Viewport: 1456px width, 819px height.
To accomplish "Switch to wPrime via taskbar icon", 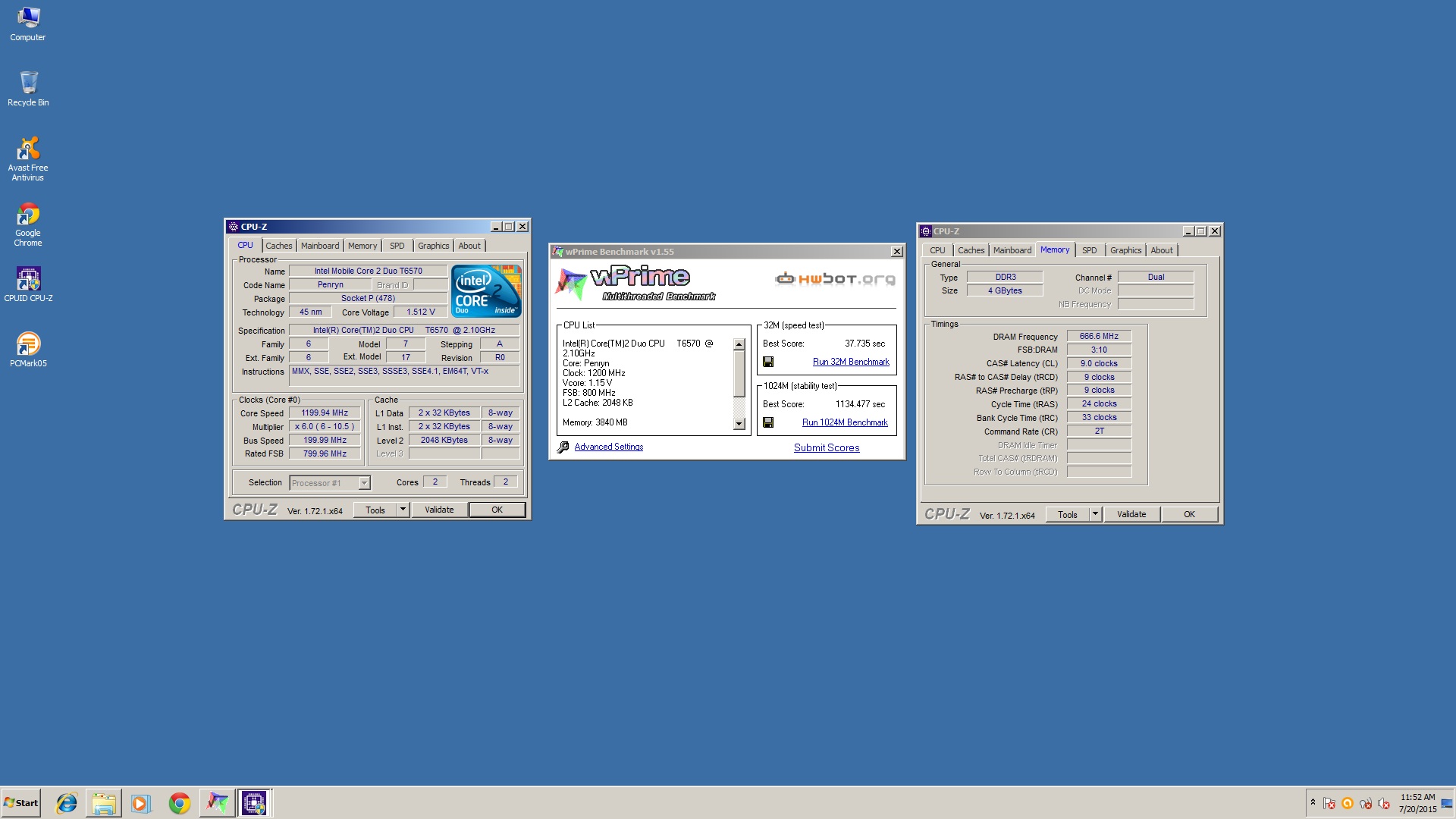I will pos(217,803).
